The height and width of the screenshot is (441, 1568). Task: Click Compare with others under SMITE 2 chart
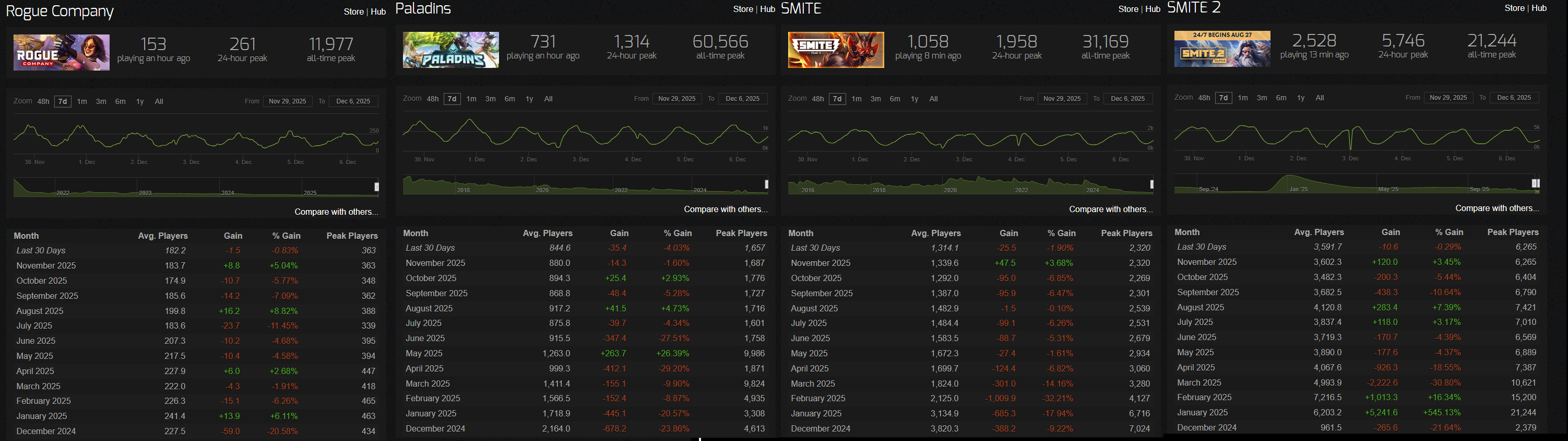(1497, 208)
